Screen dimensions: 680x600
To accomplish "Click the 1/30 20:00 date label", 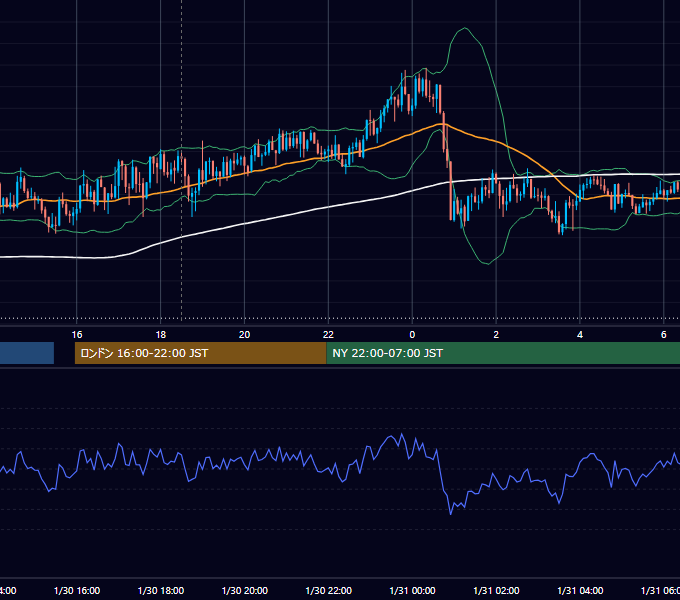I will click(x=245, y=591).
